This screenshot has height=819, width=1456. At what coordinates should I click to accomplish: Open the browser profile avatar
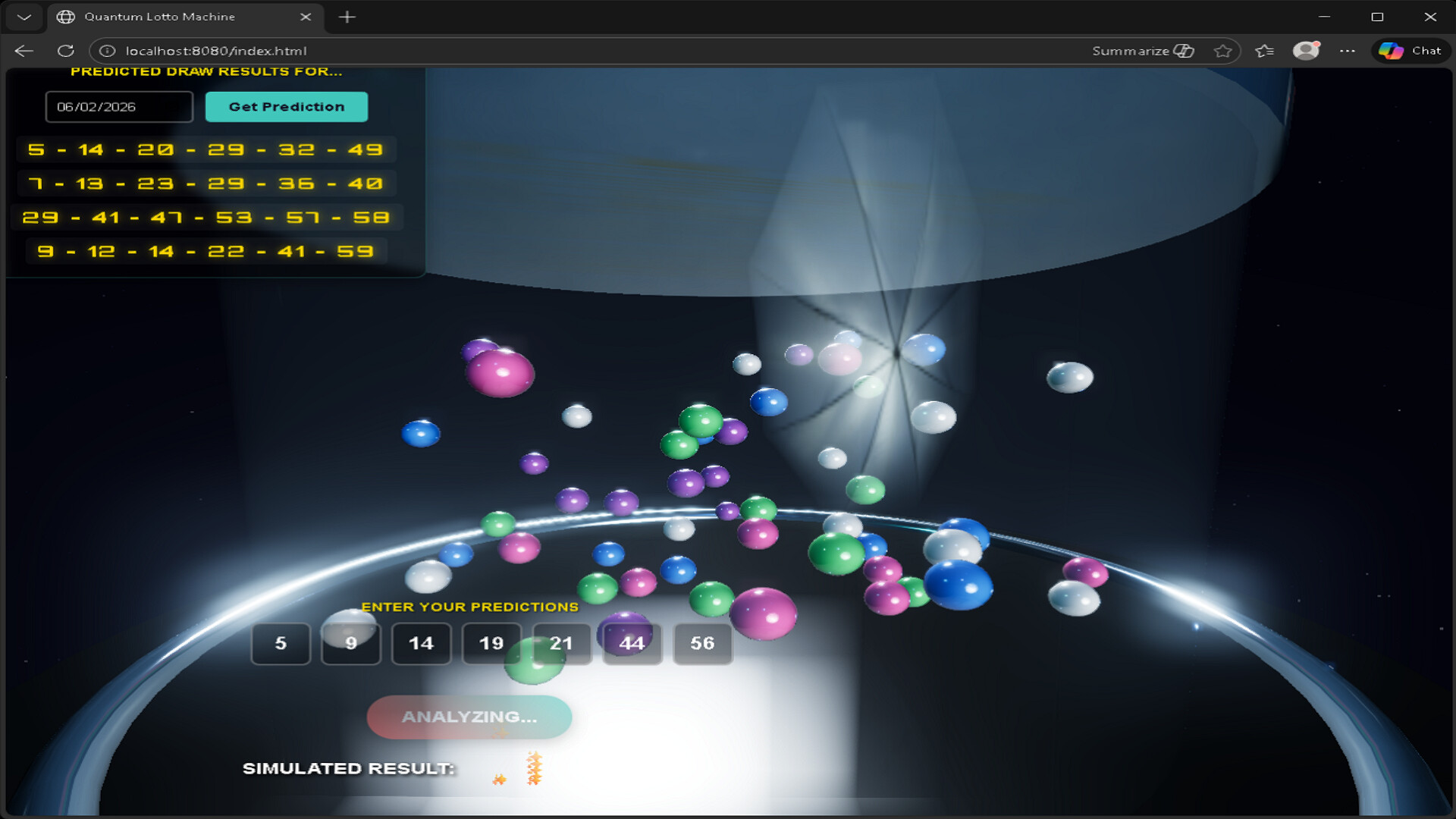[1306, 51]
